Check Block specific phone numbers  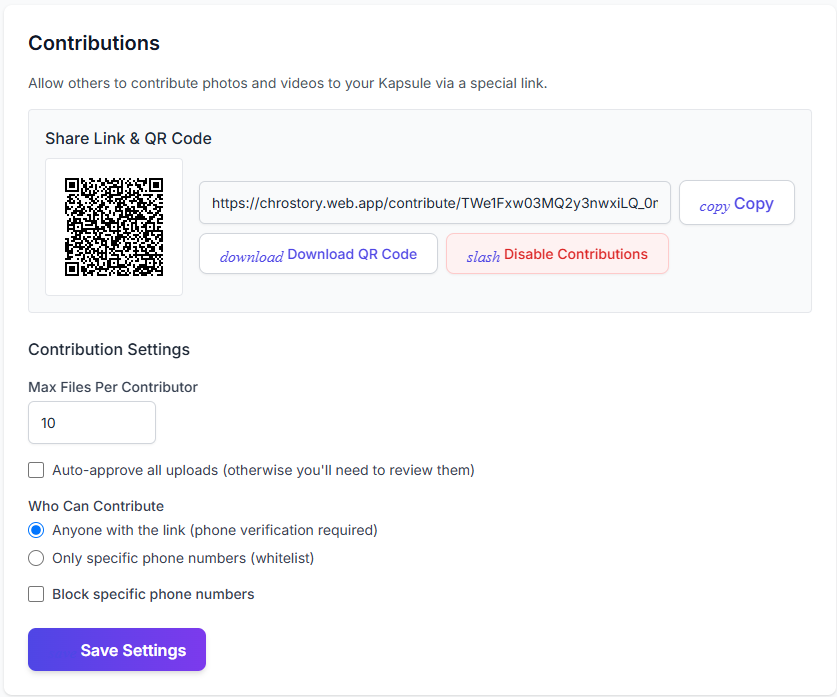pyautogui.click(x=36, y=594)
